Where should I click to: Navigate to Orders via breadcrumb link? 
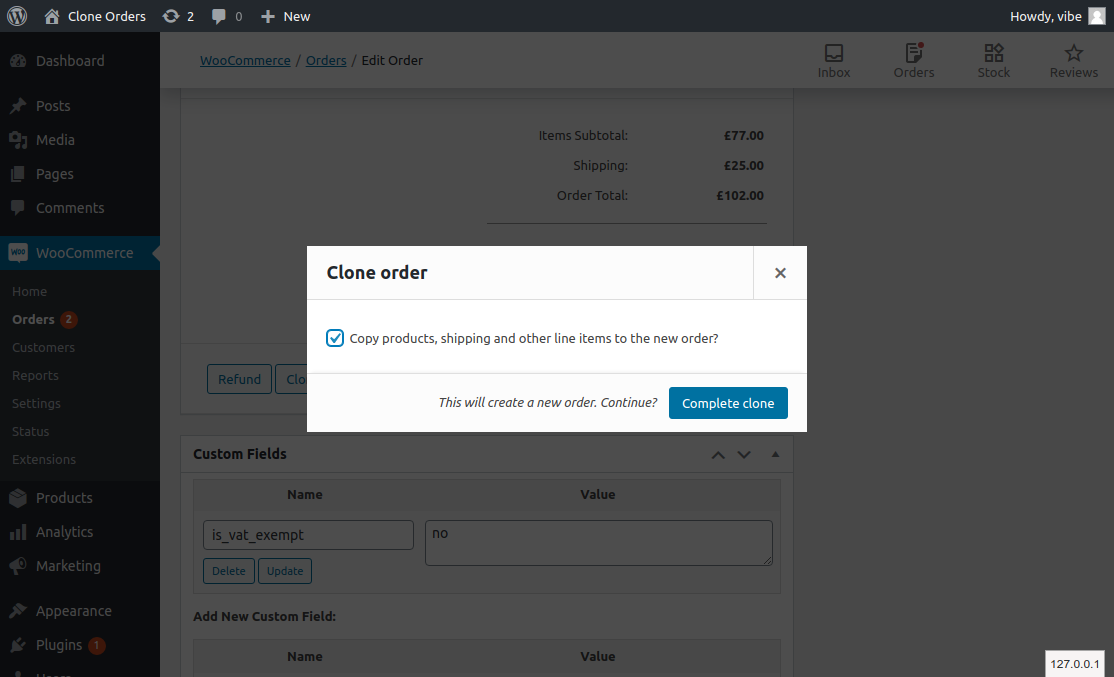coord(326,60)
